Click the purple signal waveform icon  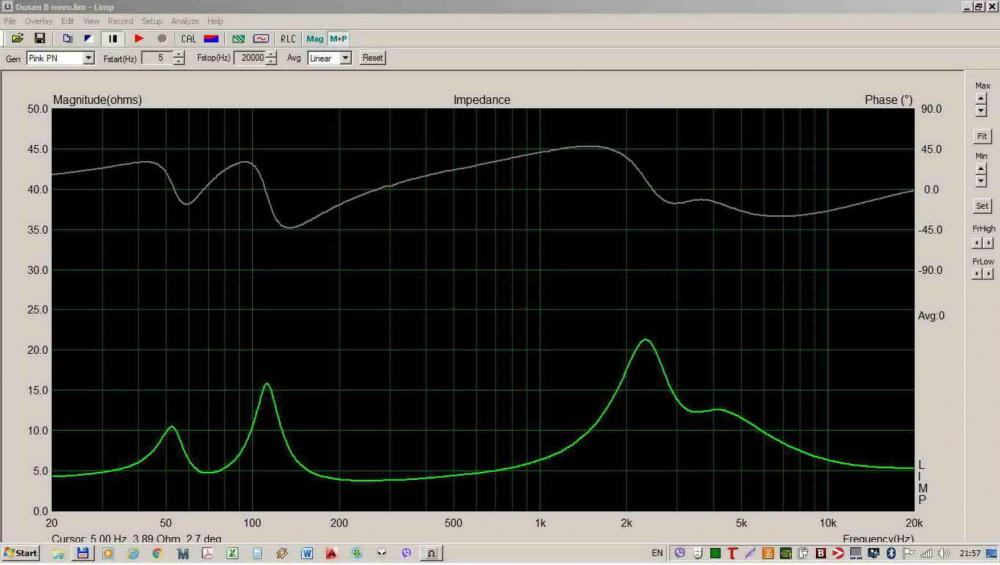261,39
